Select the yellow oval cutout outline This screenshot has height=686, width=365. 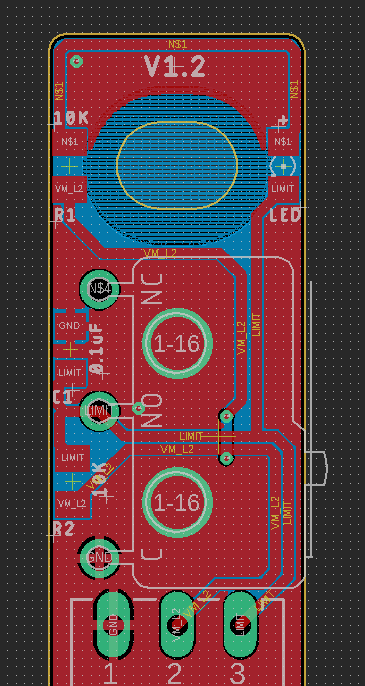click(177, 165)
